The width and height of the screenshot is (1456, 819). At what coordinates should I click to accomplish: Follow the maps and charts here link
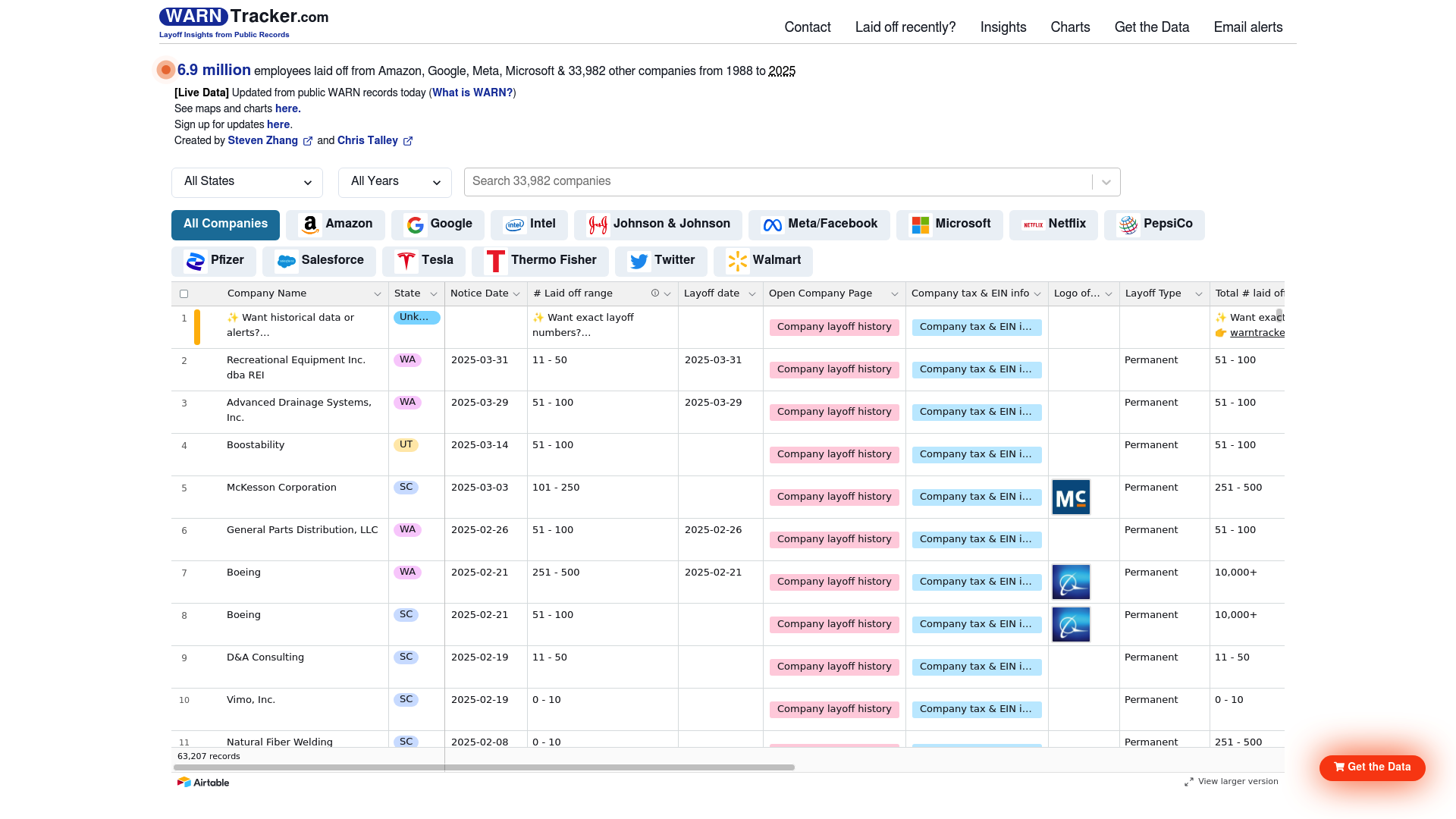pos(288,108)
